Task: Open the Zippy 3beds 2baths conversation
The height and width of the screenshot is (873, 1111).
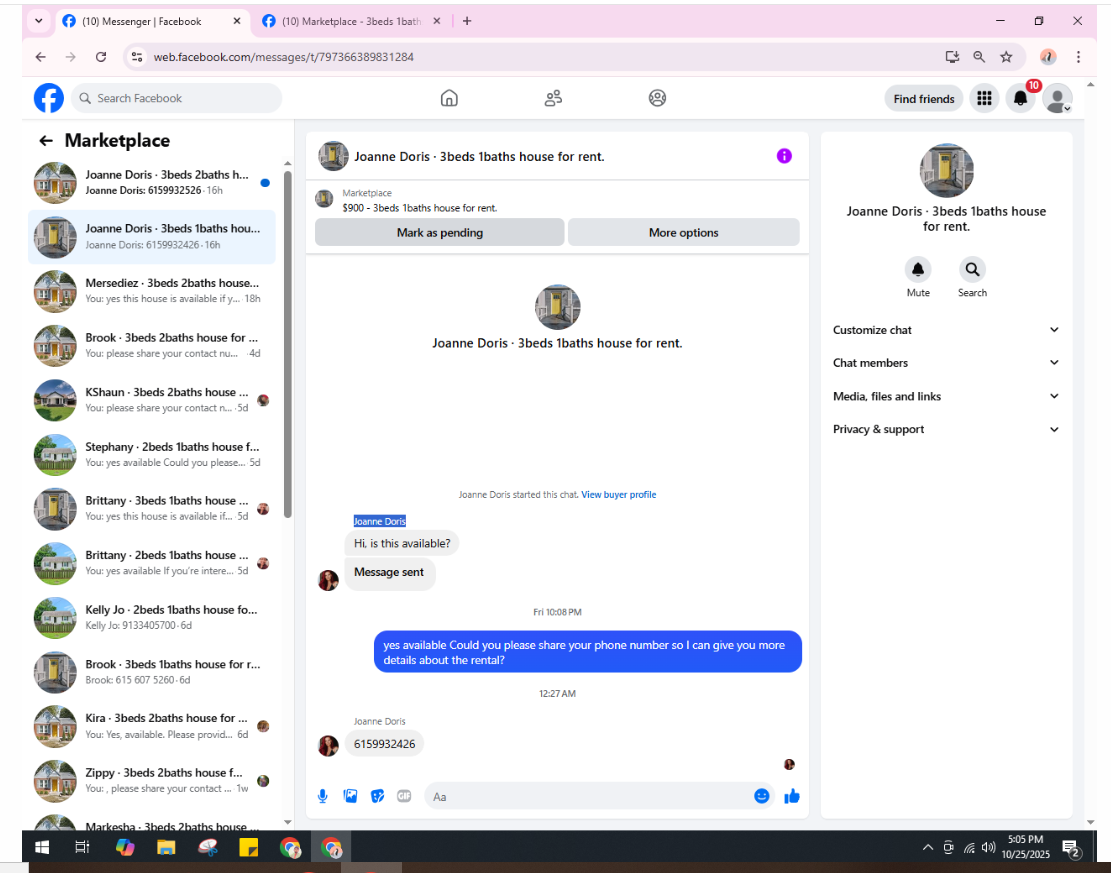Action: point(152,780)
